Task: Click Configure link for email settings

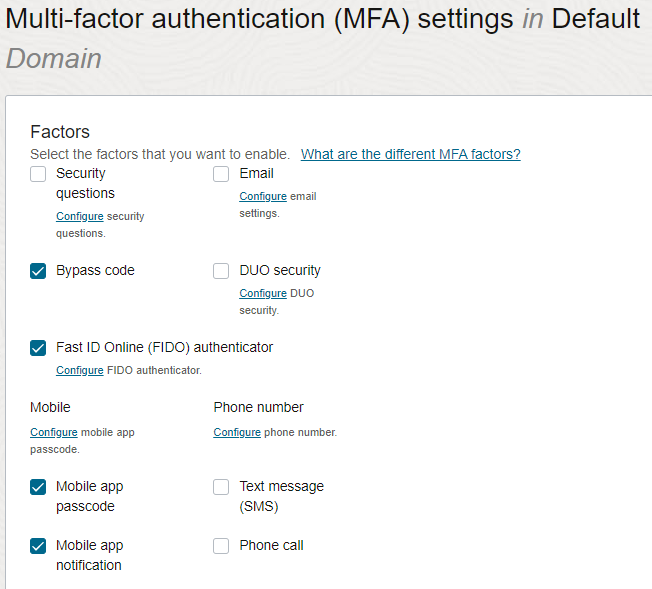Action: (263, 196)
